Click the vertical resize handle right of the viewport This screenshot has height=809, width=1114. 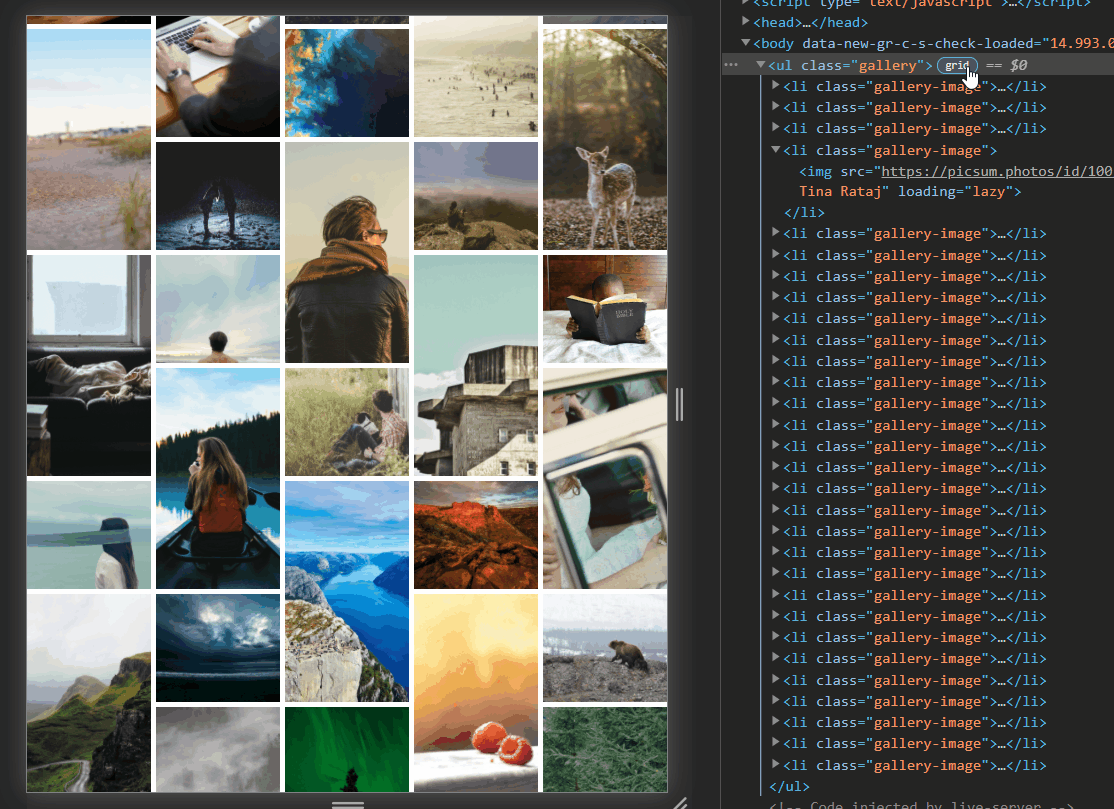(x=679, y=404)
